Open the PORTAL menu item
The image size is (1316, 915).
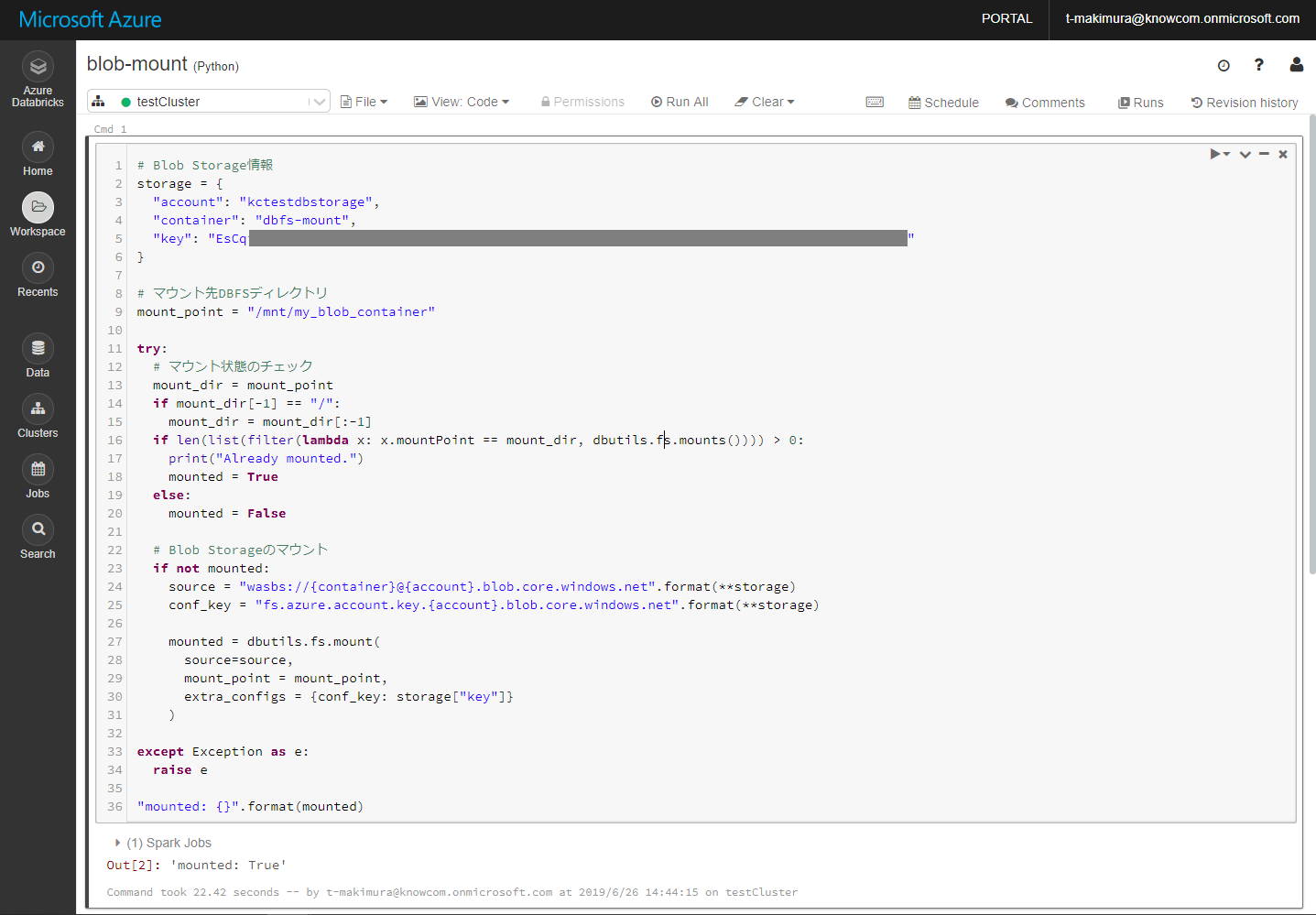tap(1006, 18)
